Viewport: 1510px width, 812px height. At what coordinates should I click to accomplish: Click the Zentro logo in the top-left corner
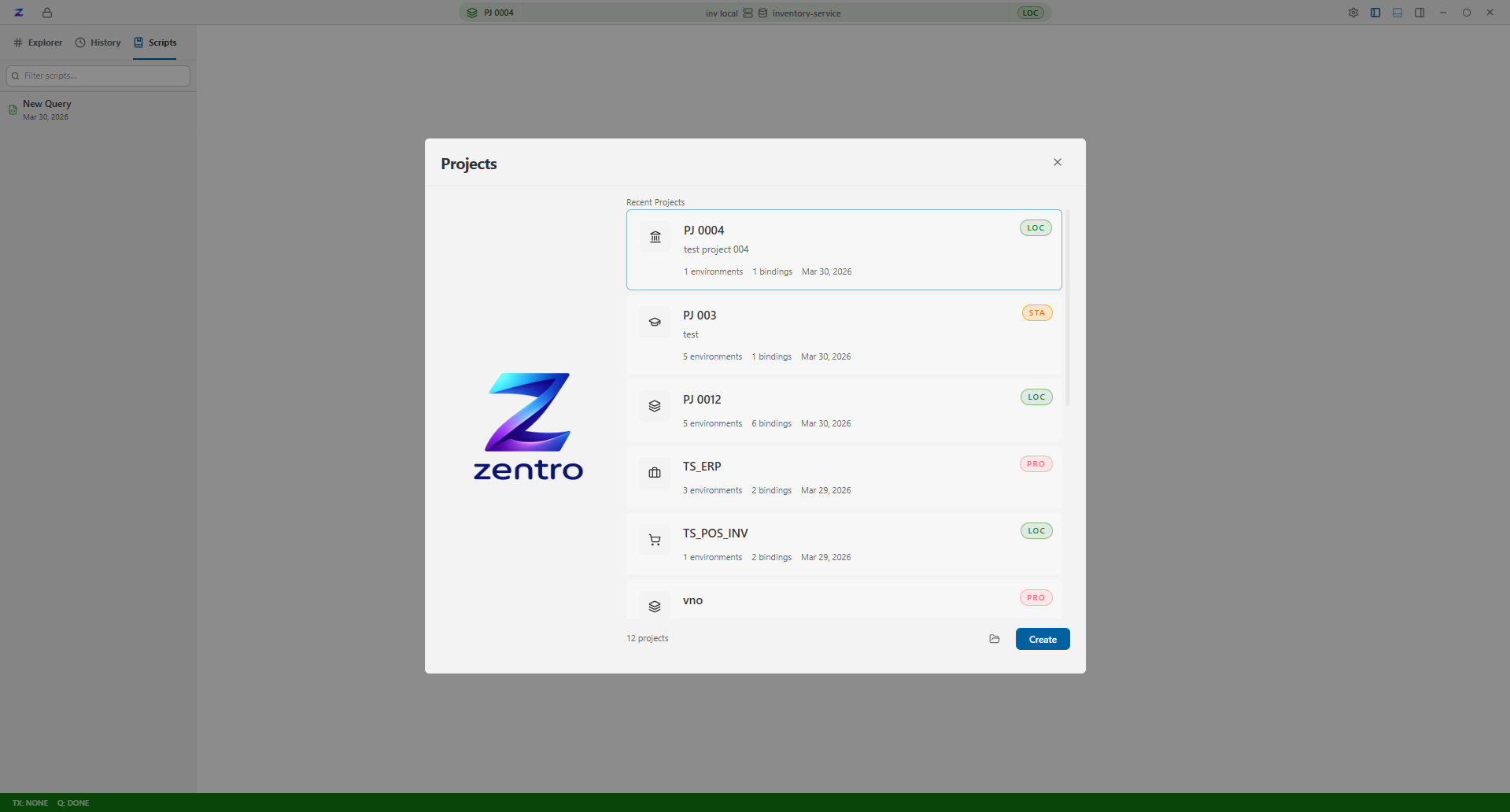pos(17,13)
